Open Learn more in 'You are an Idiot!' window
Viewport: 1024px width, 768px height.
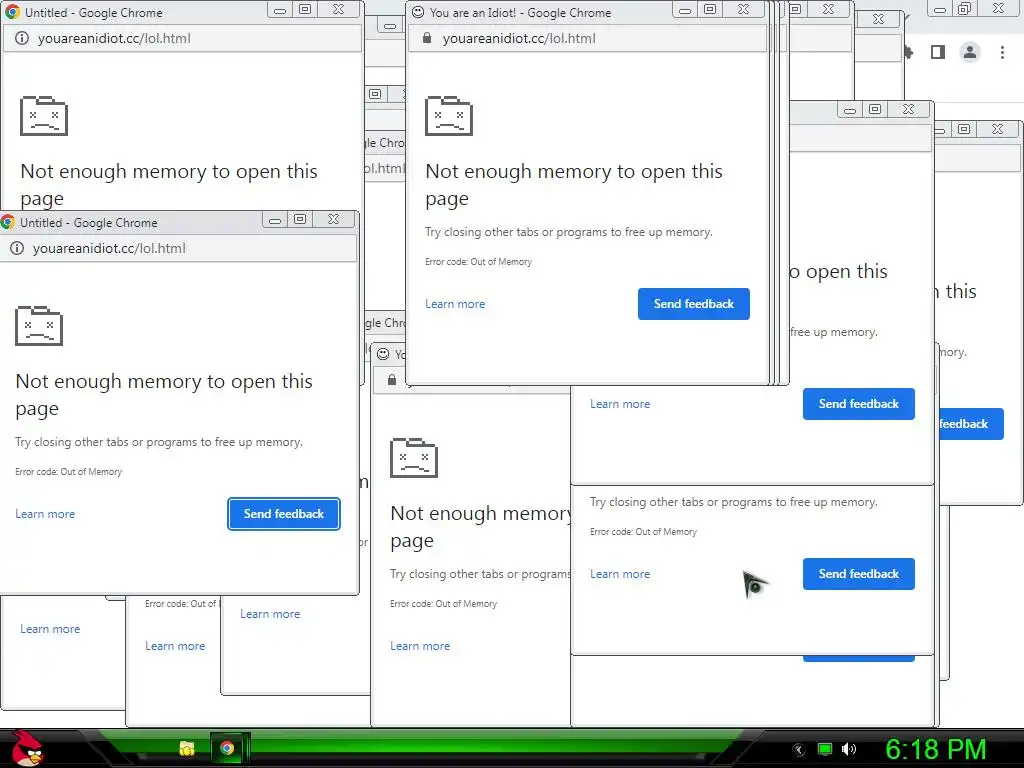tap(455, 304)
